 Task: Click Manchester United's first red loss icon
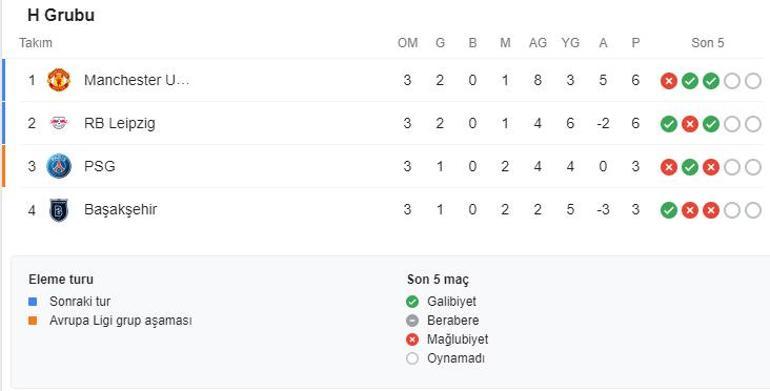[668, 81]
